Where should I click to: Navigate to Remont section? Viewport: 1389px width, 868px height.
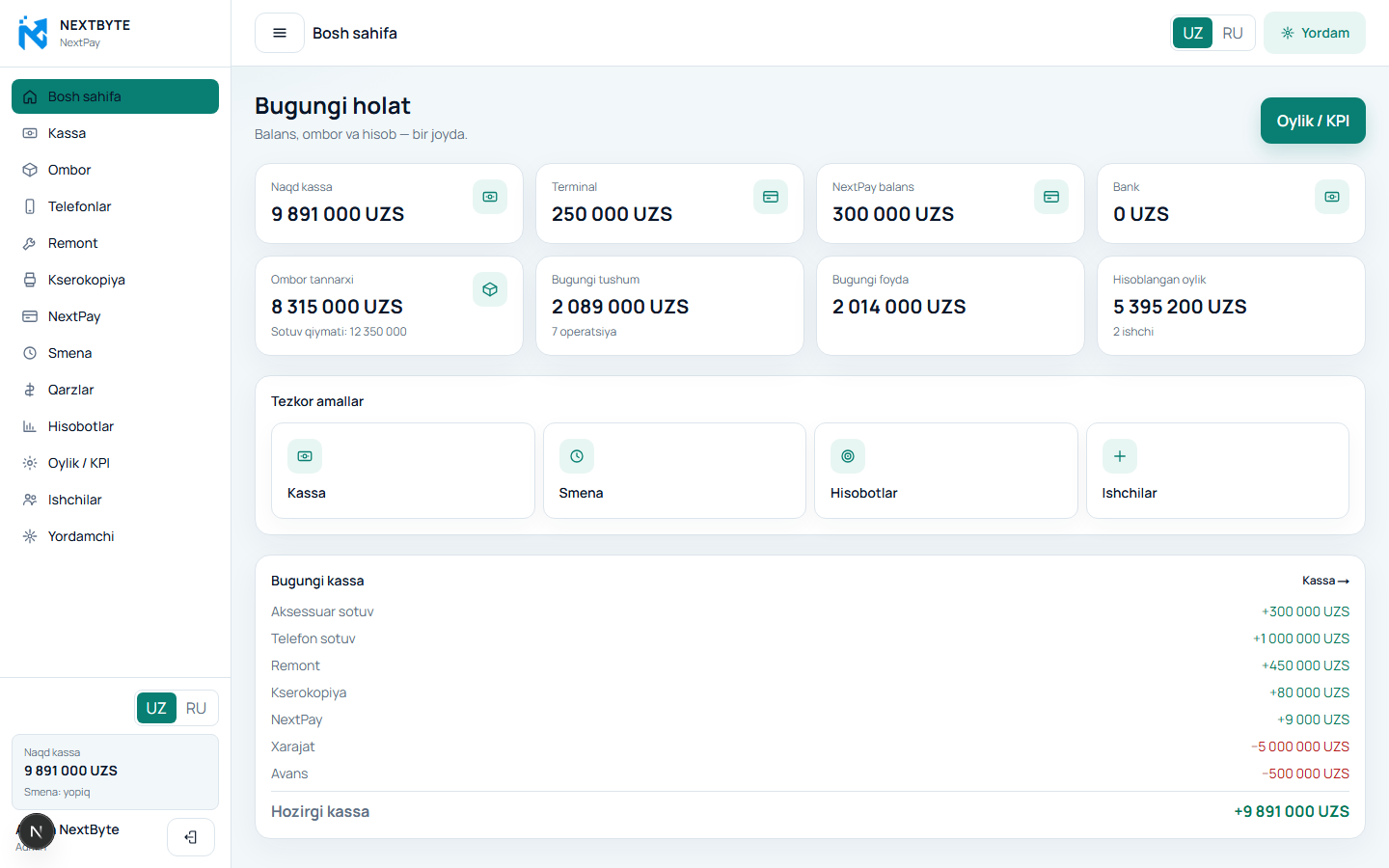(115, 243)
